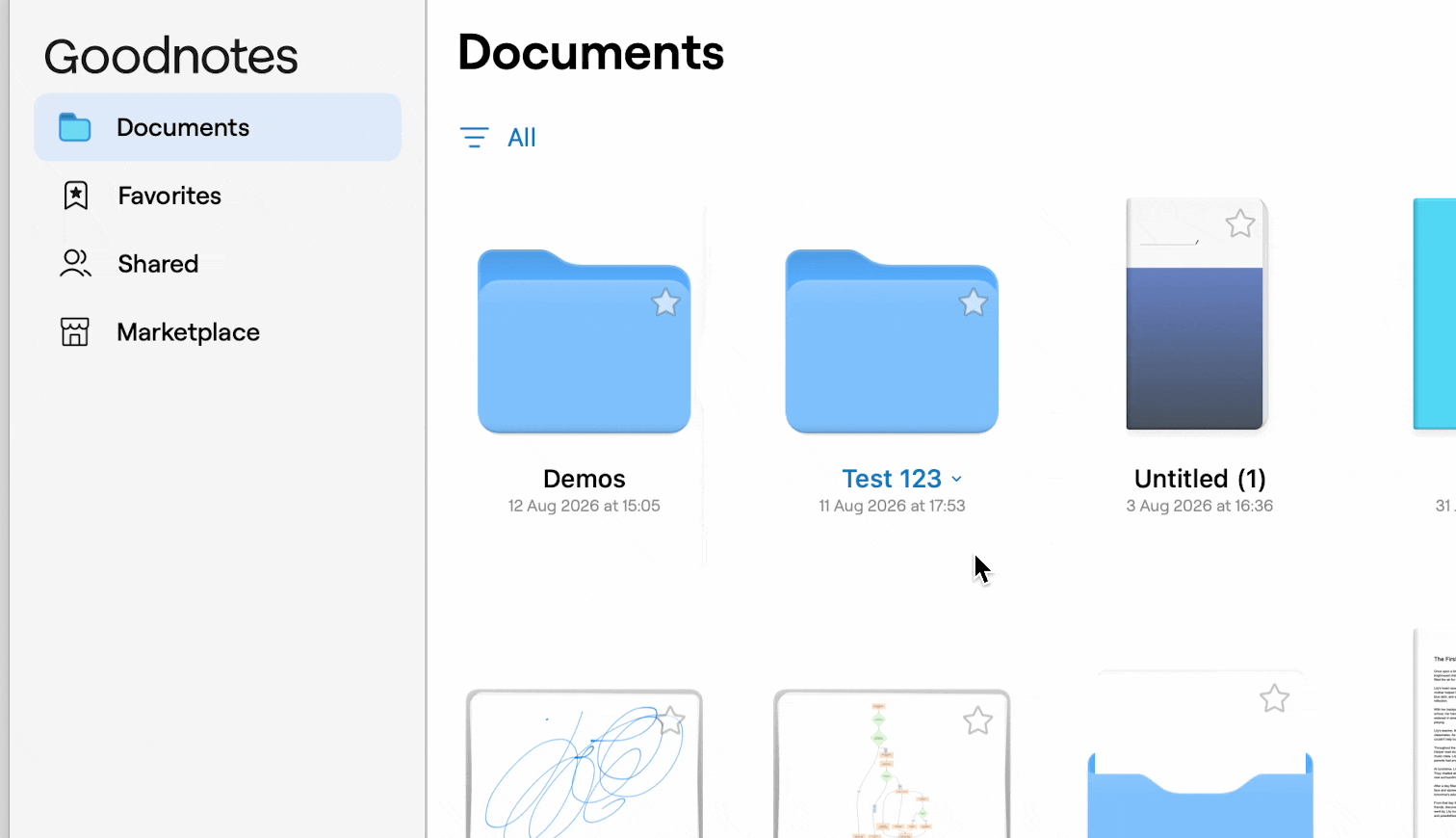Viewport: 1456px width, 838px height.
Task: Click the Demos folder name
Action: tap(585, 479)
